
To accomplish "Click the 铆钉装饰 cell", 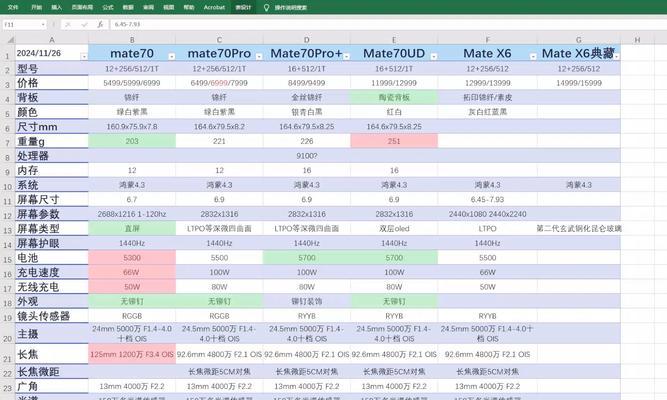I will 307,301.
